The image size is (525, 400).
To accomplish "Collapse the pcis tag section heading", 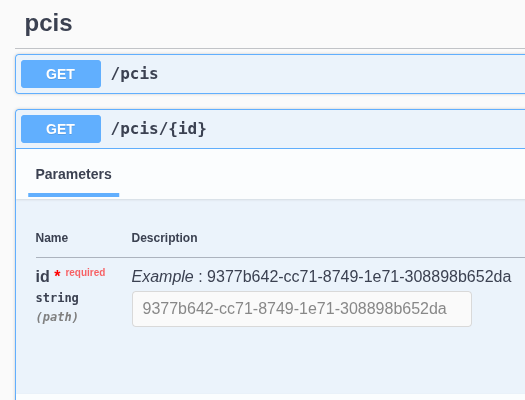I will [49, 23].
